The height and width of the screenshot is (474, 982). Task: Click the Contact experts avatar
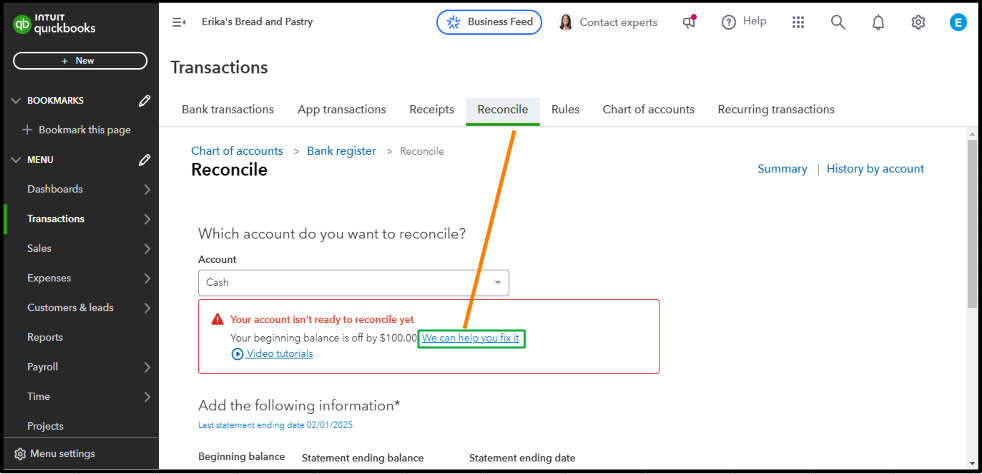(566, 23)
